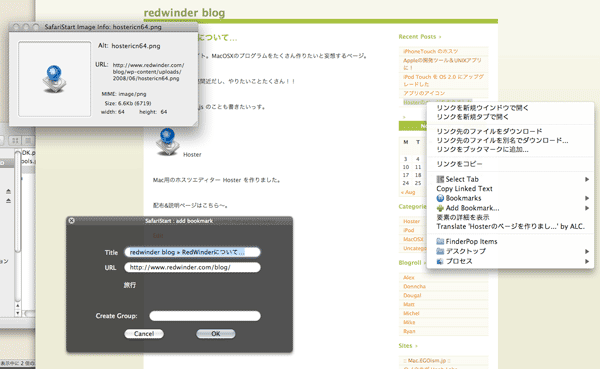Click the Bookmarks globe icon menu entry
Viewport: 600px width, 369px height.
(440, 198)
